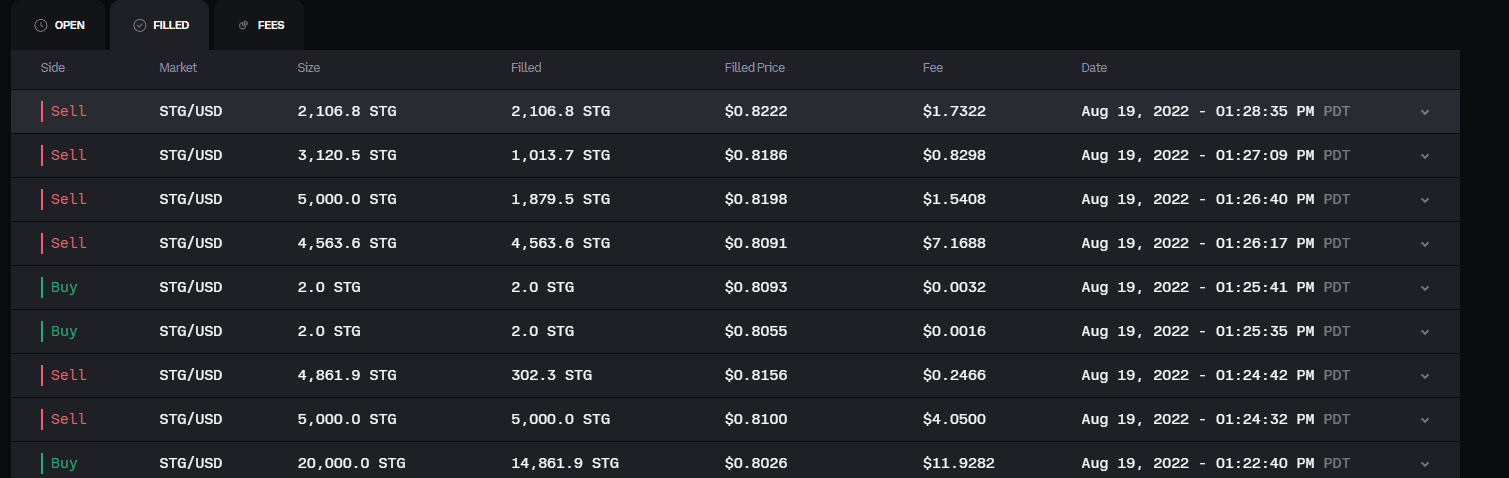Expand the order row dated 01:27:09 PM
The image size is (1509, 478).
(x=1425, y=156)
